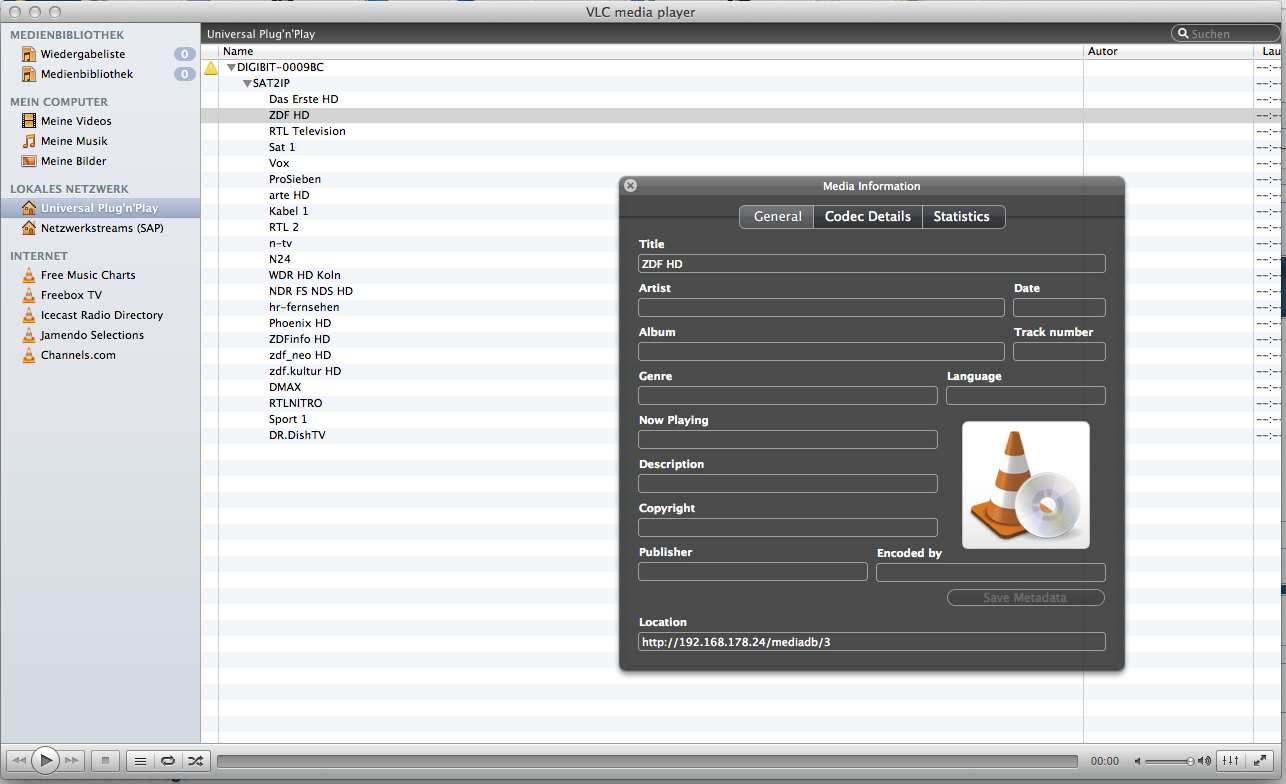This screenshot has height=784, width=1286.
Task: Click the volume slider
Action: (1168, 761)
